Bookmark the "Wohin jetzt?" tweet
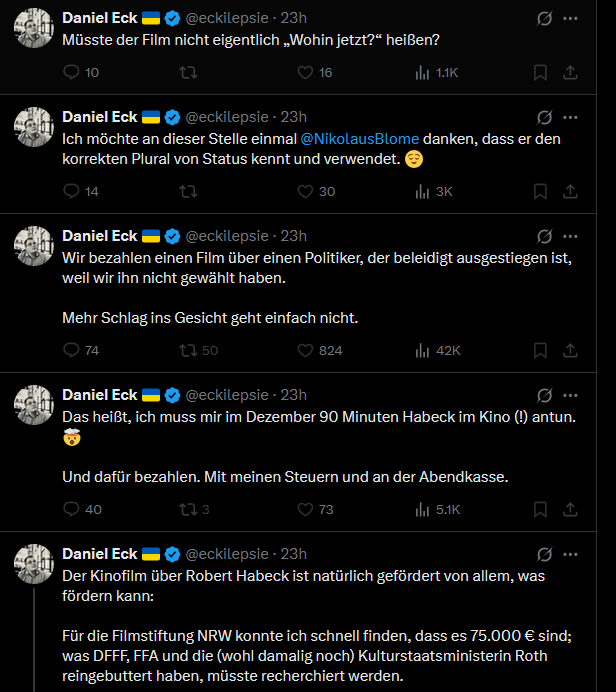The height and width of the screenshot is (692, 616). coord(540,72)
